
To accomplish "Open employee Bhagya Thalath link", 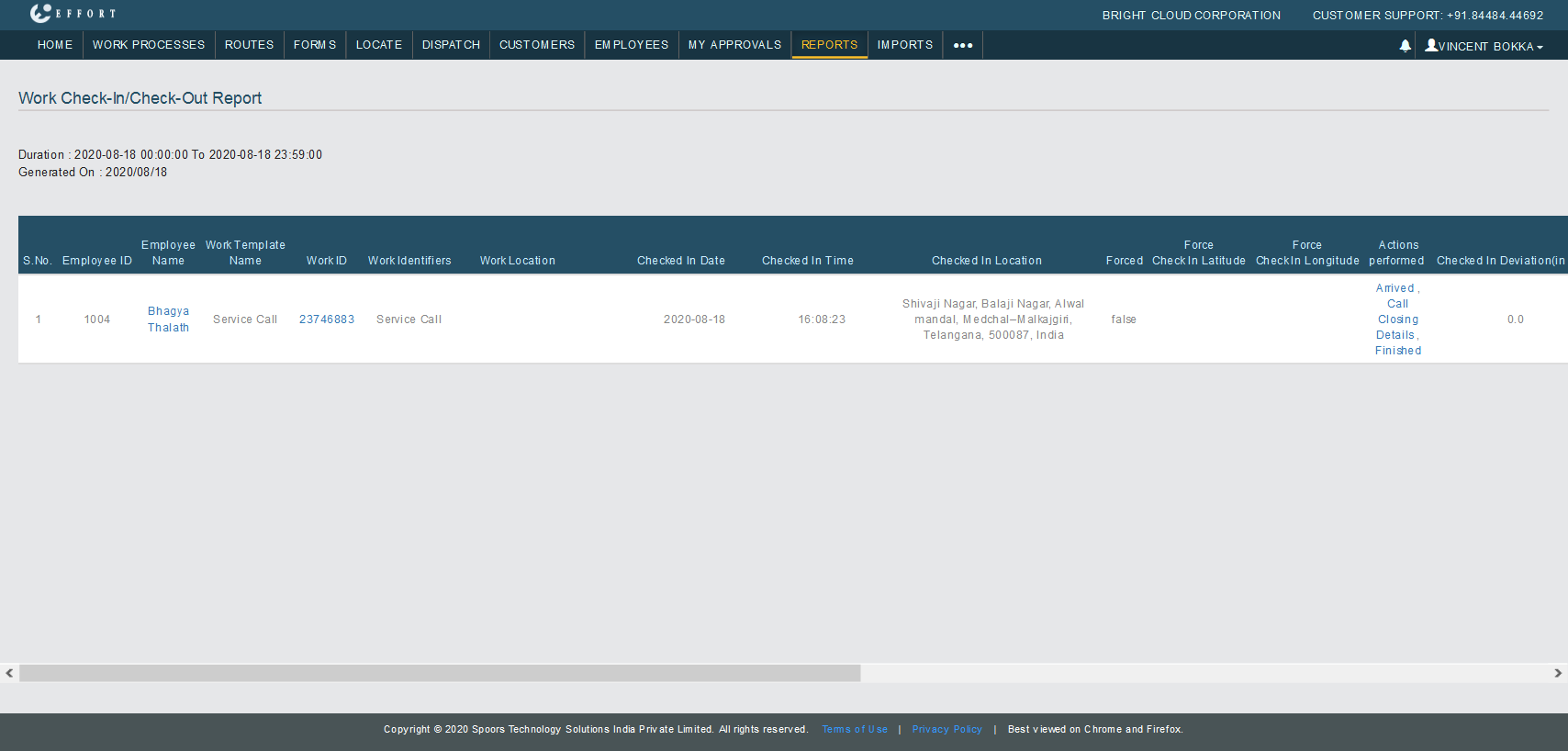I will point(169,319).
